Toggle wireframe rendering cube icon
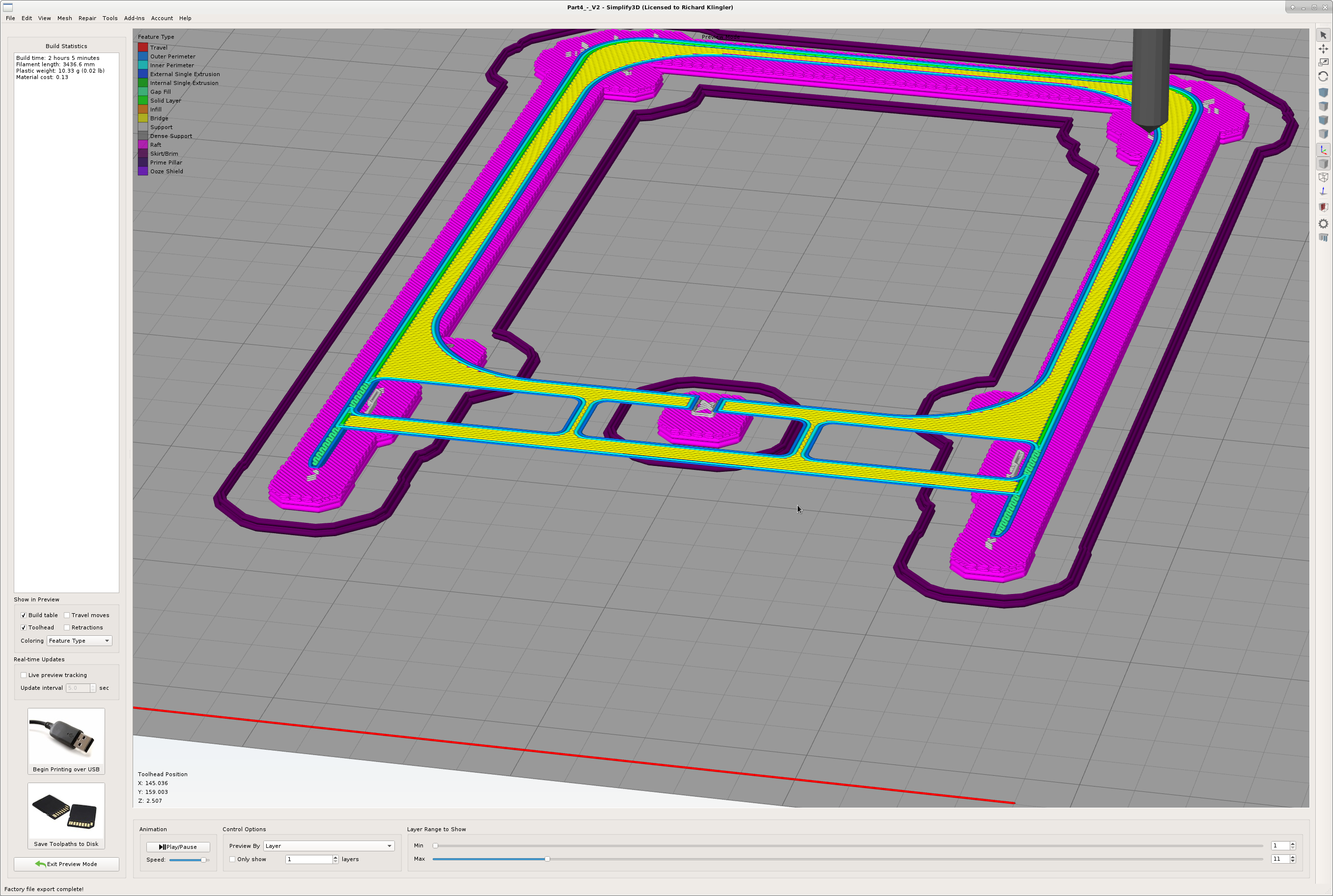The image size is (1333, 896). [x=1323, y=178]
